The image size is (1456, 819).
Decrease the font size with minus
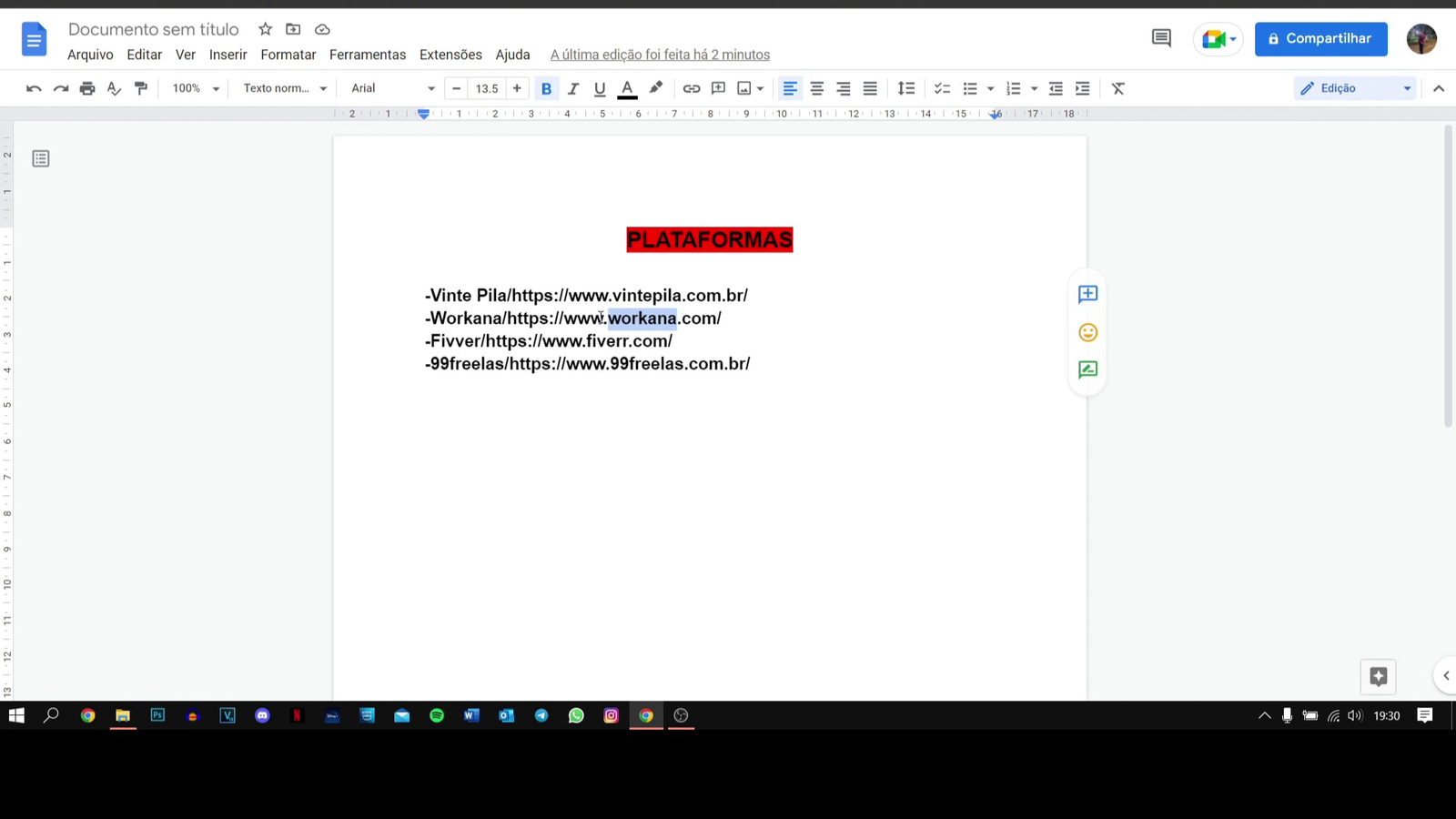coord(457,88)
